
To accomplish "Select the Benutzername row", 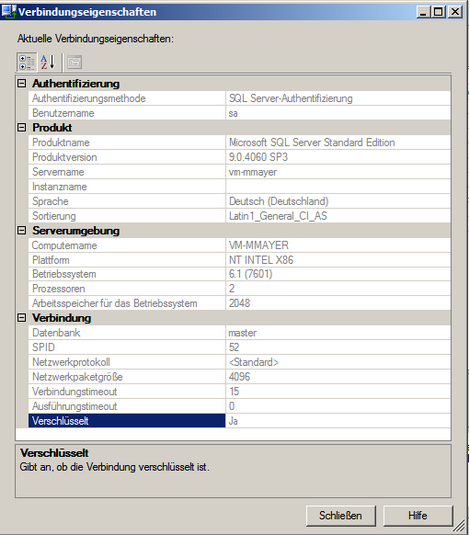I will (239, 113).
